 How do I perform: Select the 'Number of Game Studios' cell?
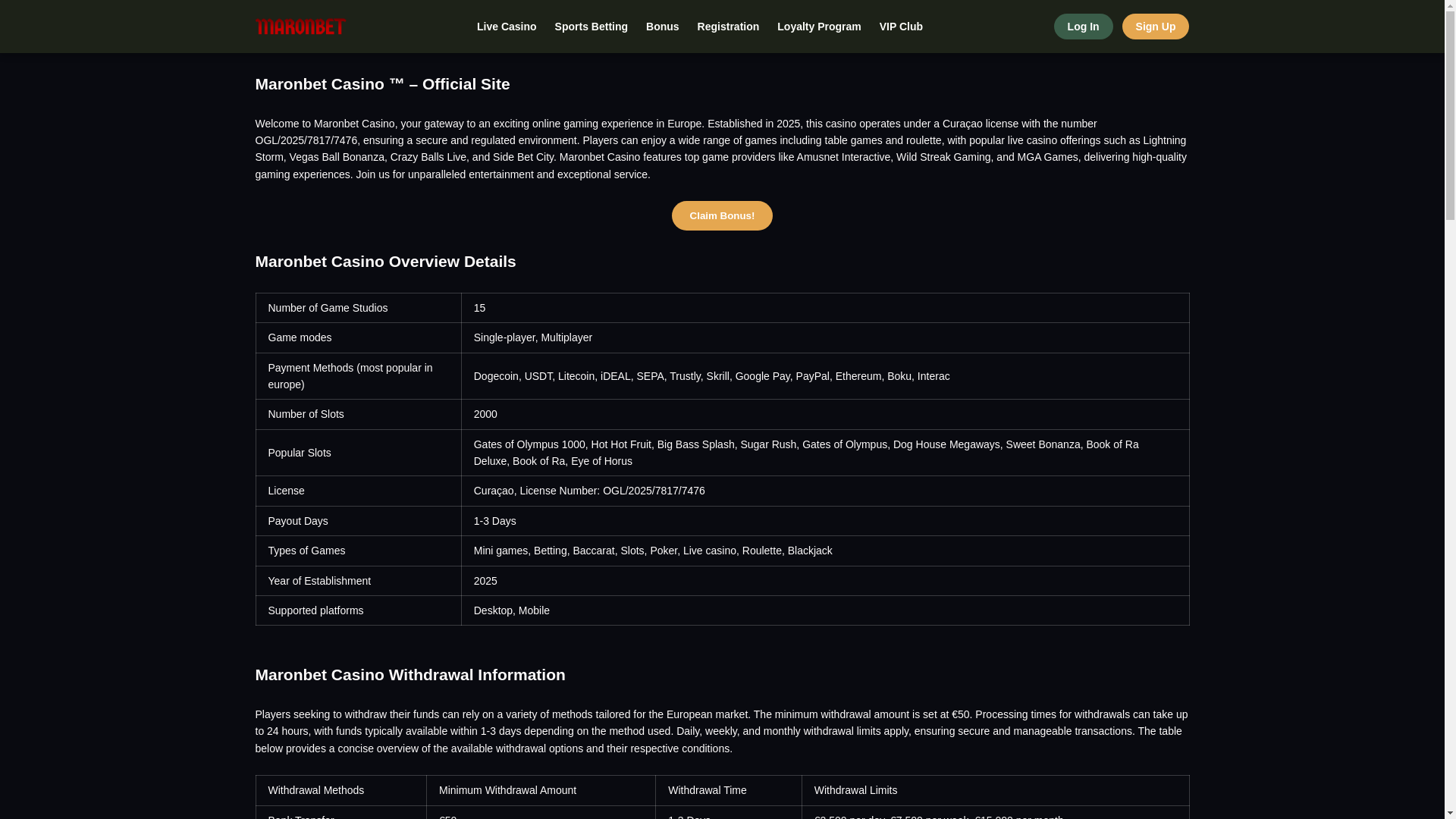[358, 308]
